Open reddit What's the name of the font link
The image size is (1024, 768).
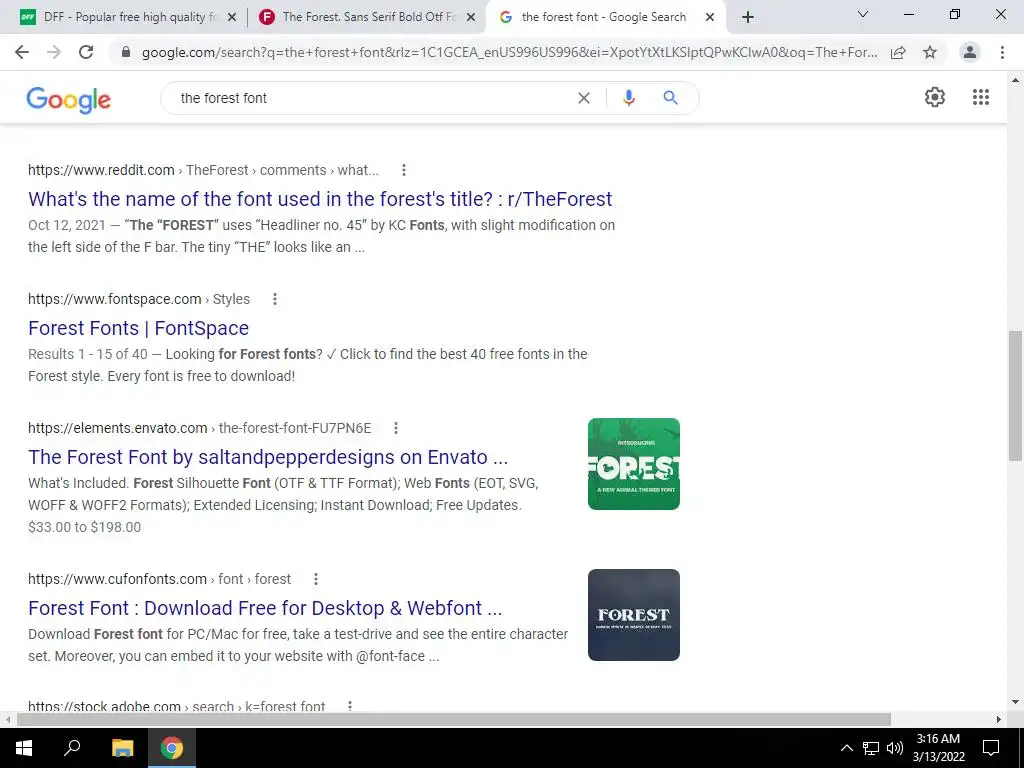[x=320, y=199]
